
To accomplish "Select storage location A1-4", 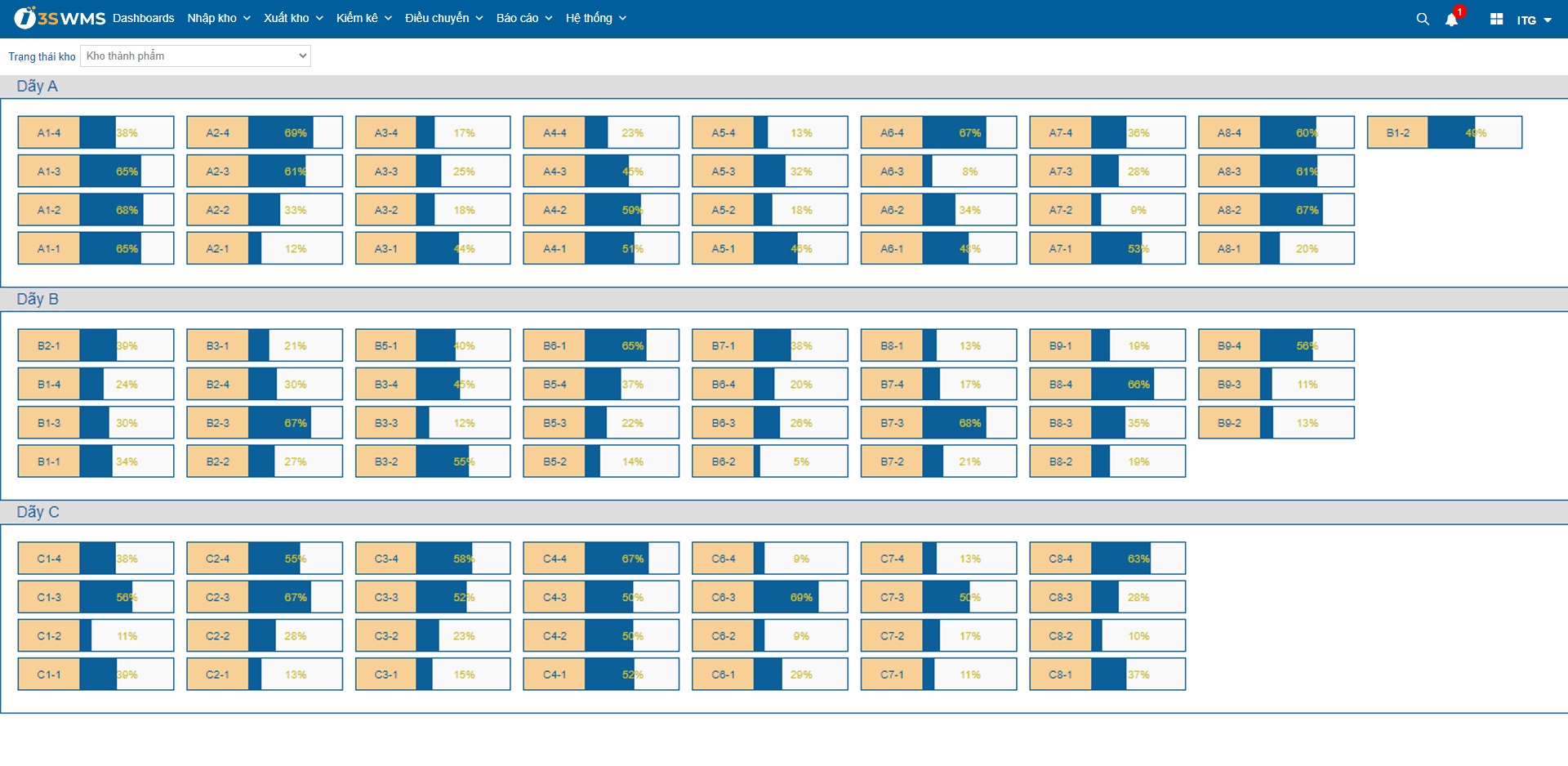I will 49,132.
